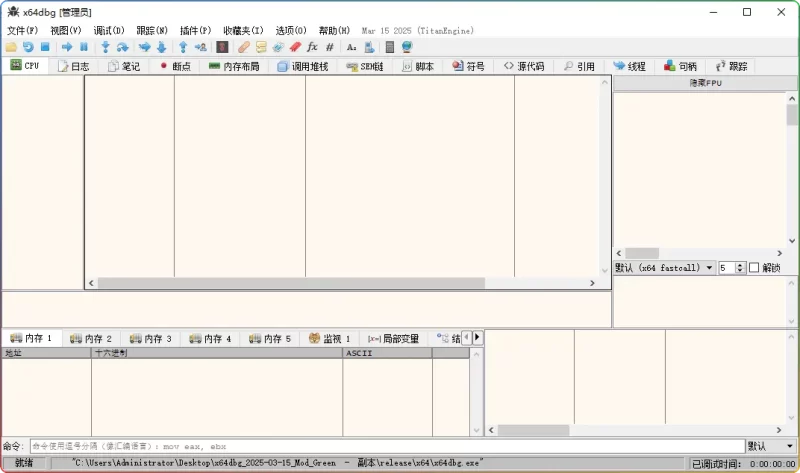Open the 收藏夹(I) menu
Image resolution: width=800 pixels, height=473 pixels.
click(x=243, y=31)
